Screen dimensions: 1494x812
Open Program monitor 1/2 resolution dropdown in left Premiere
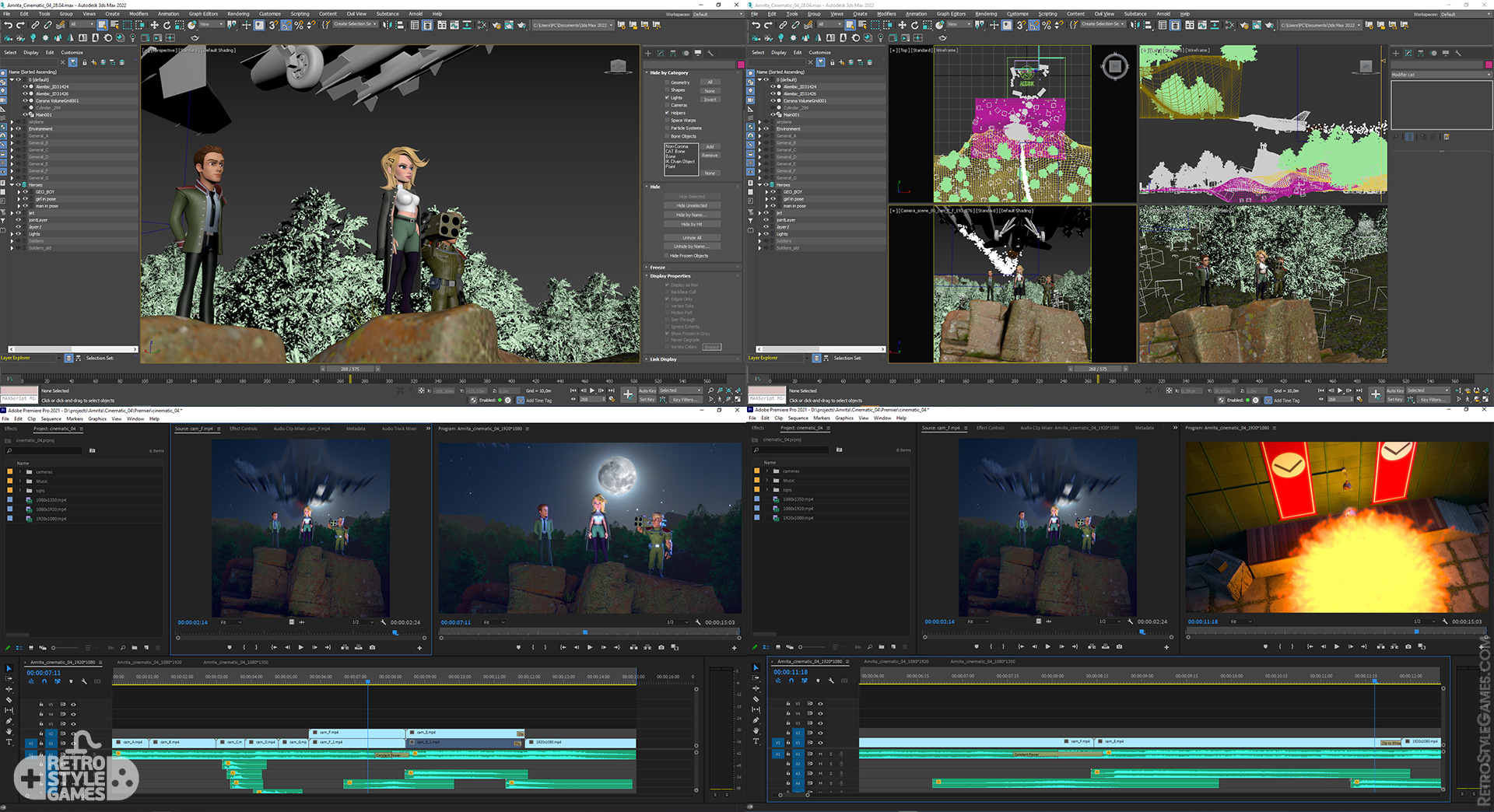(677, 622)
